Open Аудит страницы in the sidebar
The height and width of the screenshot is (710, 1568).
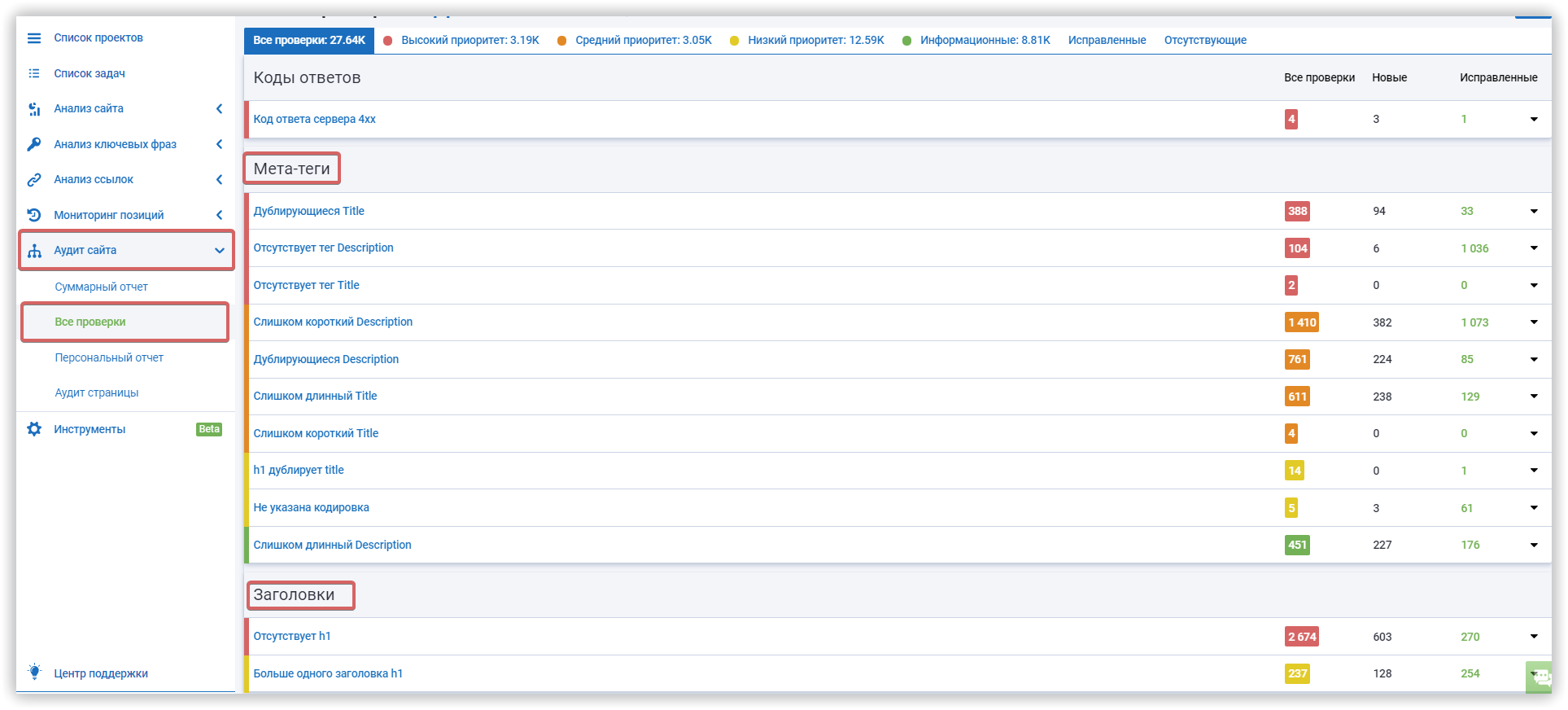tap(97, 393)
